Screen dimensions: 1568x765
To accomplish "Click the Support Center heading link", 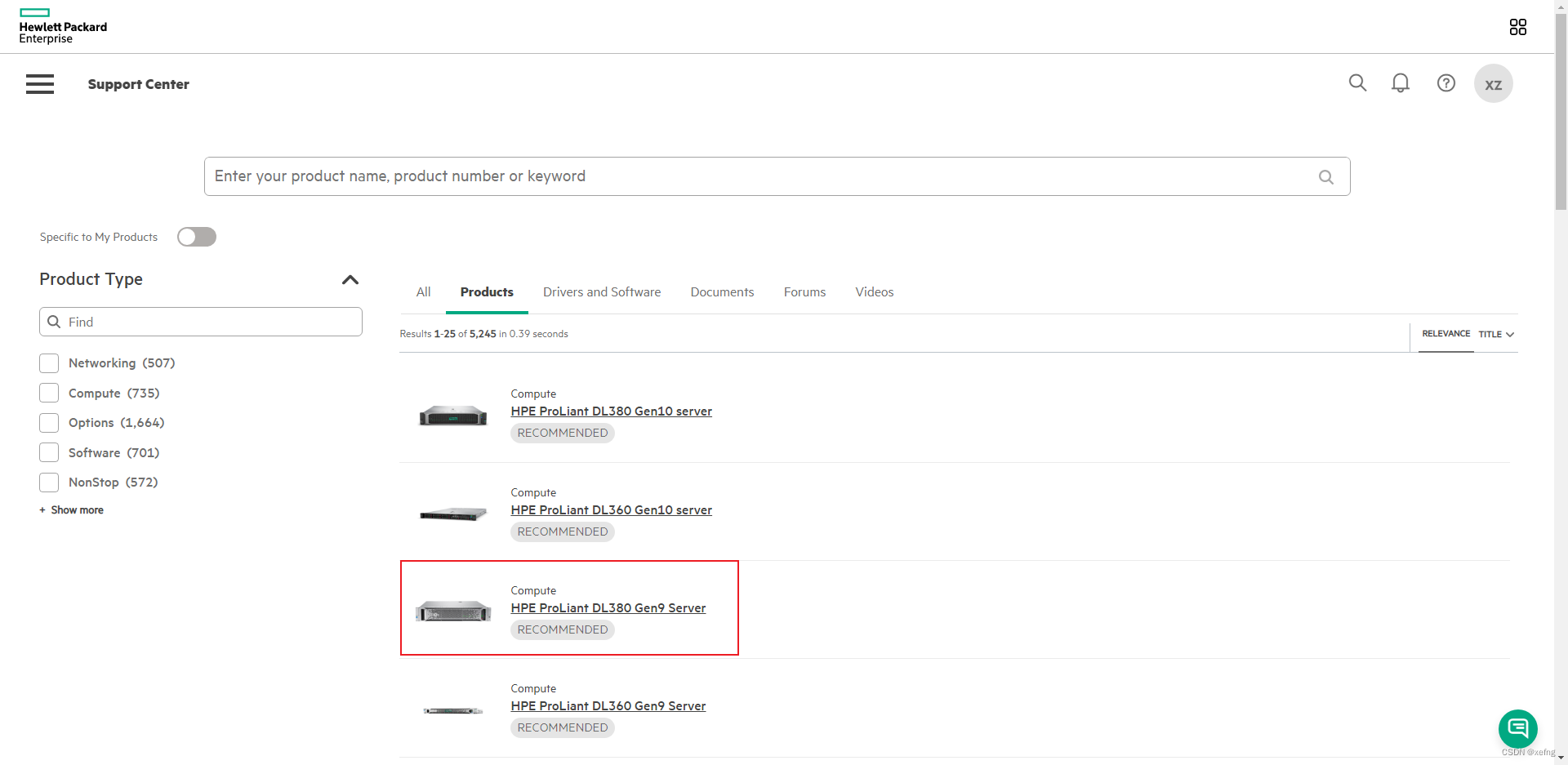I will tap(139, 84).
